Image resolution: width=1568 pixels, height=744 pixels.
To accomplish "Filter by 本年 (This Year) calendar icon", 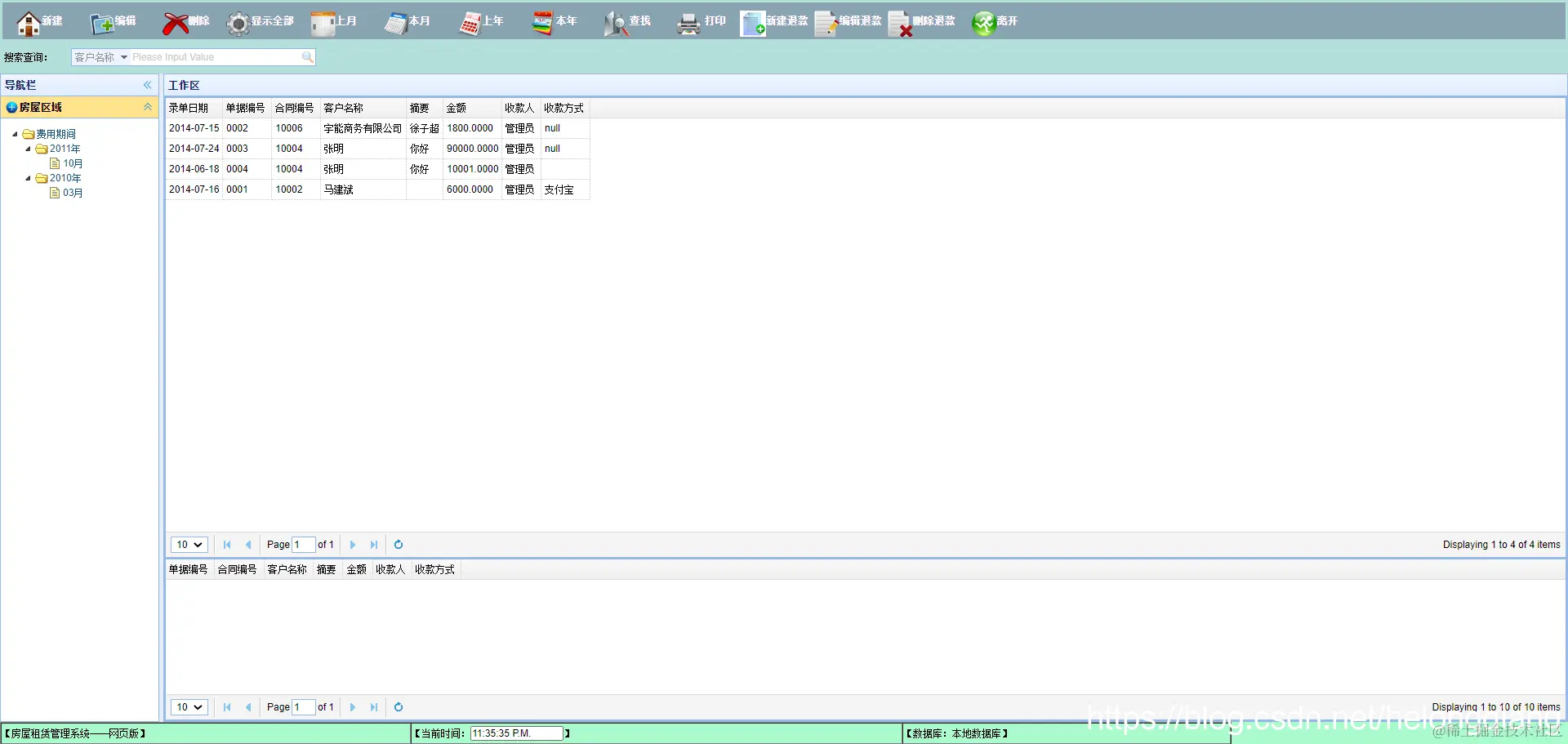I will 542,23.
